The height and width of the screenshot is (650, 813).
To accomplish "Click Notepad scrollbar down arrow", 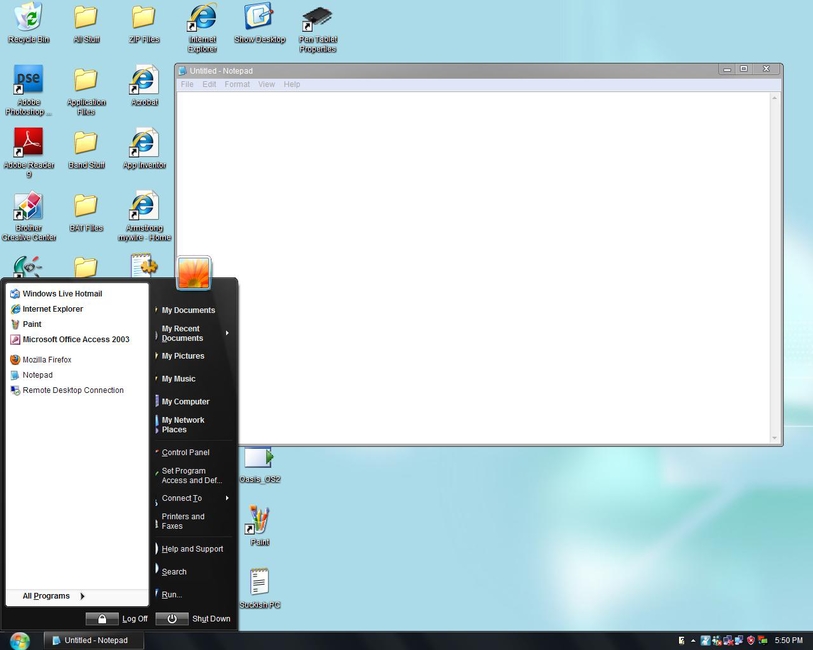I will [775, 438].
